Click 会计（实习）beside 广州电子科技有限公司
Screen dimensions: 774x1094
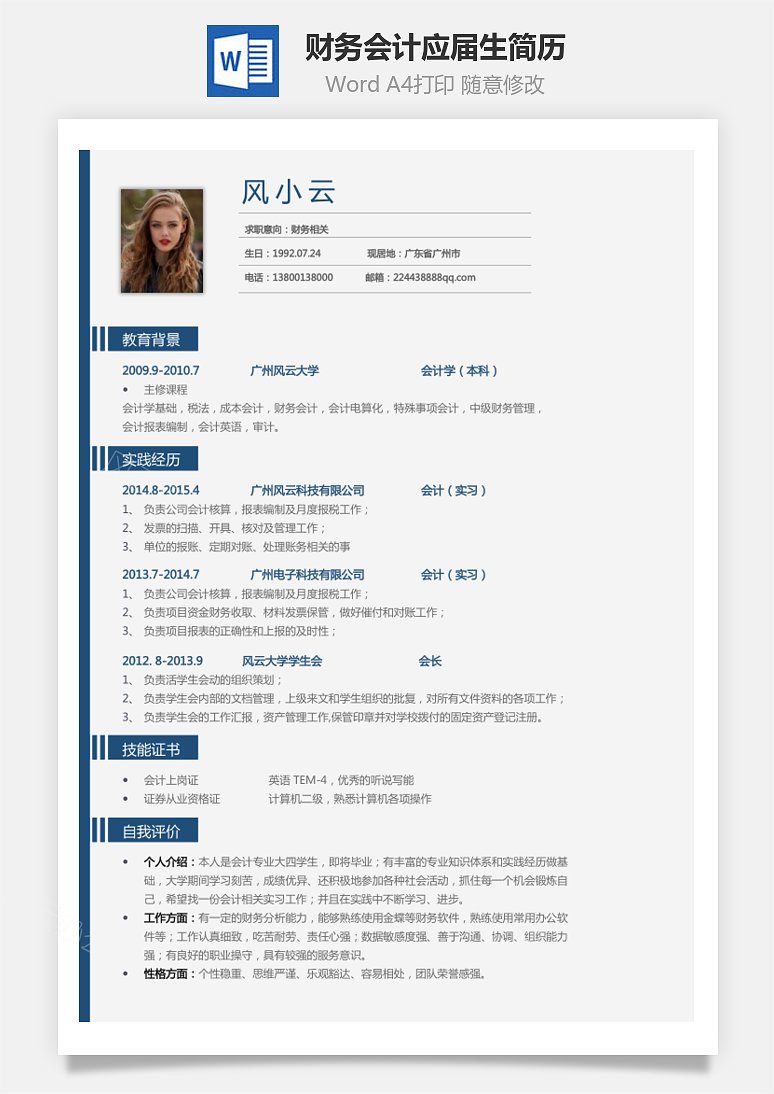454,575
